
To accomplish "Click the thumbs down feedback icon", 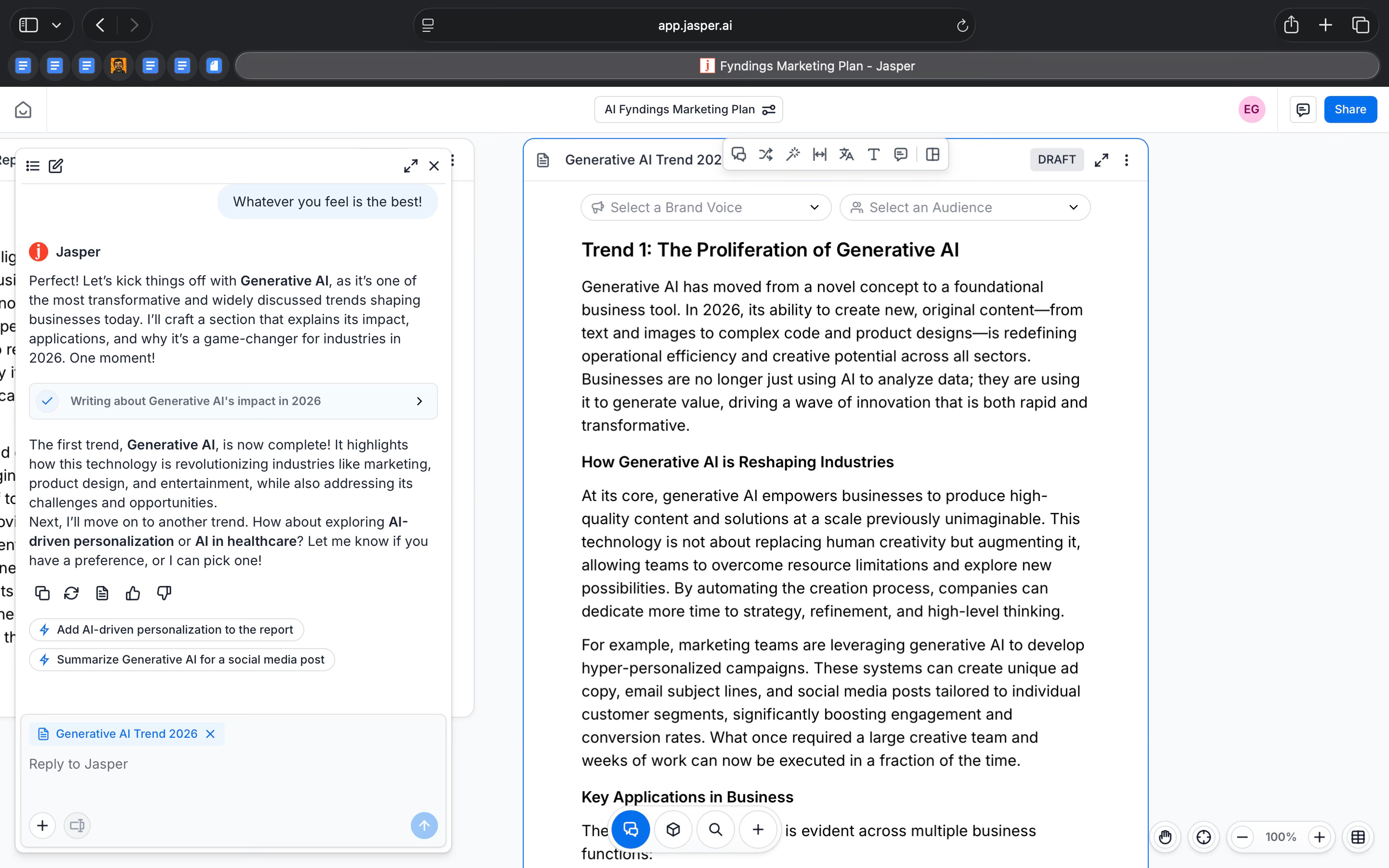I will pos(164,593).
